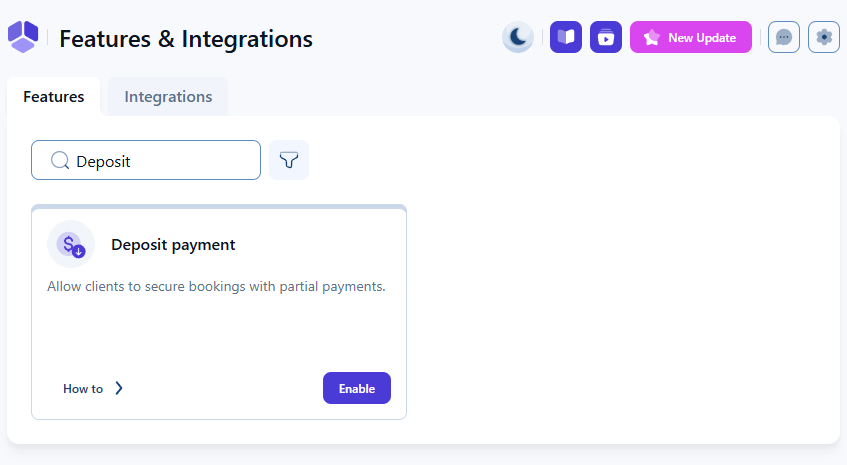
Task: Switch to the Features tab
Action: click(x=54, y=97)
